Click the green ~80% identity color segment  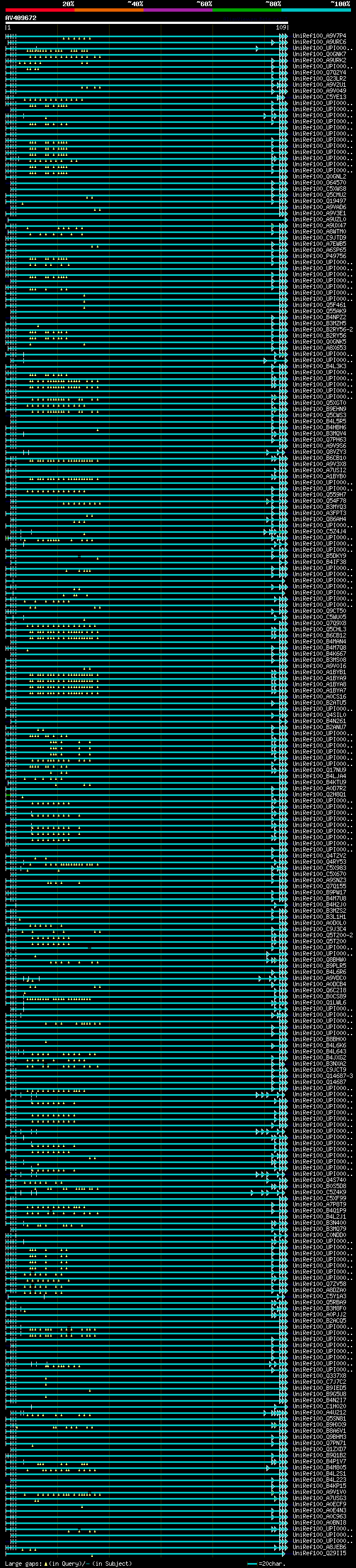(x=247, y=11)
